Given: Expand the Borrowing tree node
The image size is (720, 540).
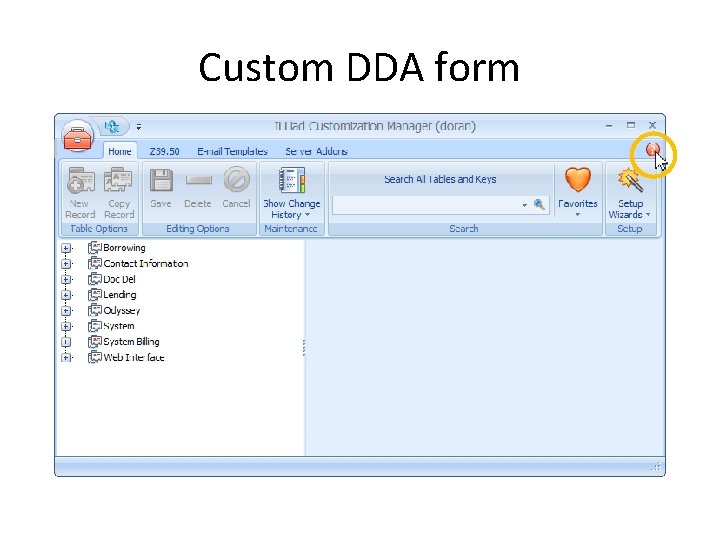Looking at the screenshot, I should point(66,248).
